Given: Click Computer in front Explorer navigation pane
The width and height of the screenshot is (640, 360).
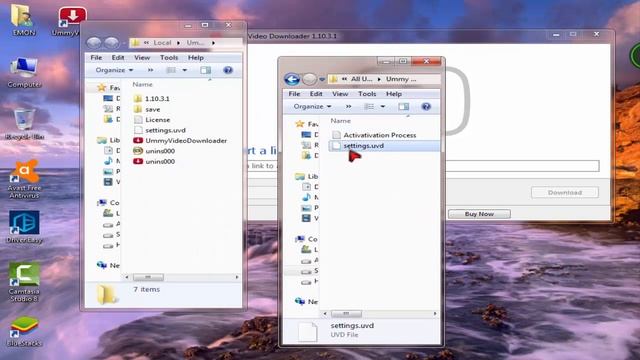Looking at the screenshot, I should [307, 239].
